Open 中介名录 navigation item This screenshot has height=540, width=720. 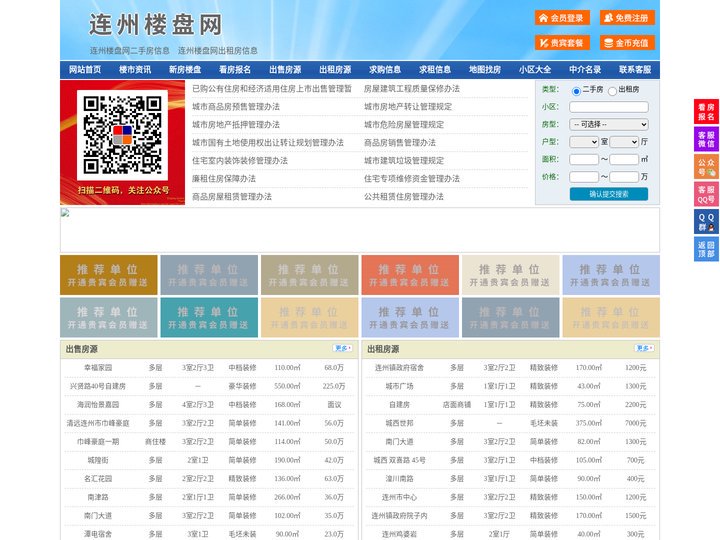[x=585, y=70]
